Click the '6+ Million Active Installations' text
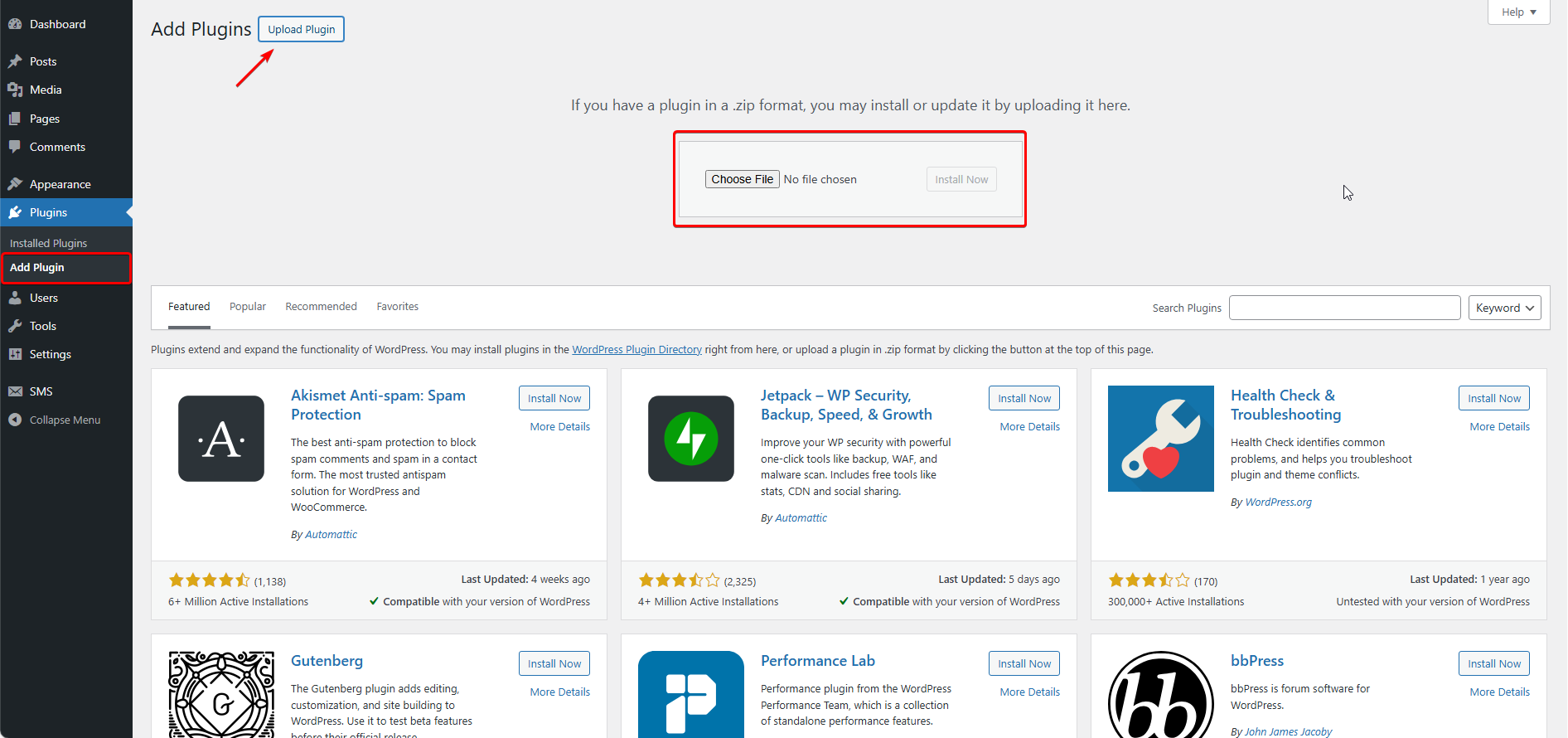Viewport: 1568px width, 738px height. click(238, 602)
